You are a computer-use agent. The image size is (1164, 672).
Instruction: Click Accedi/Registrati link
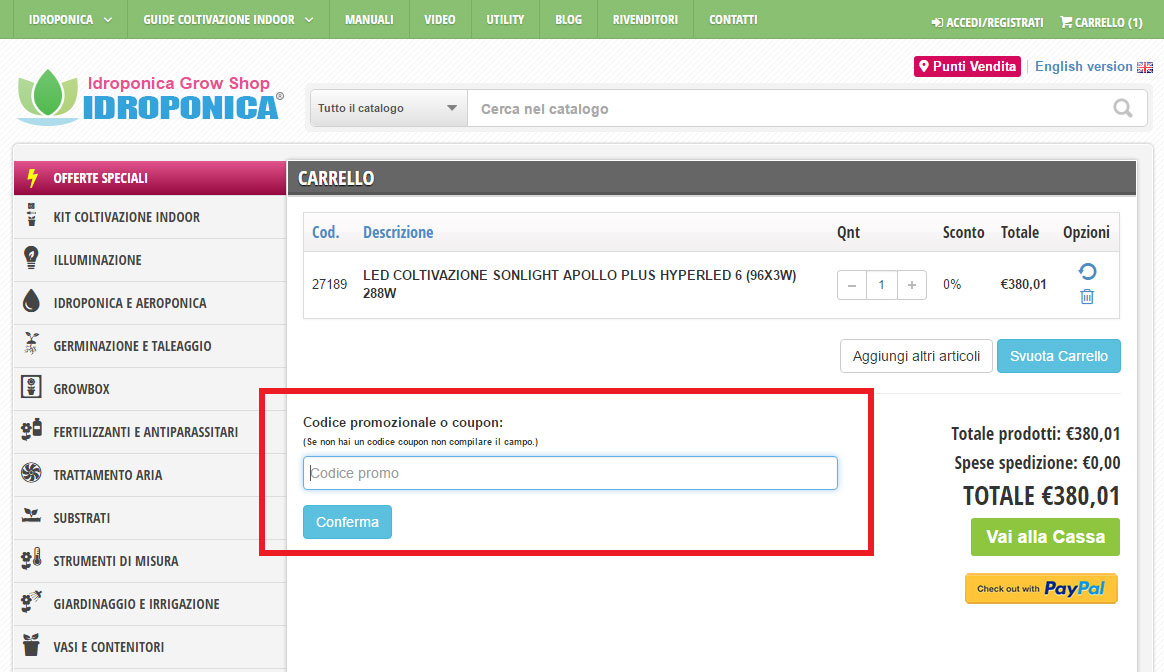(x=987, y=22)
